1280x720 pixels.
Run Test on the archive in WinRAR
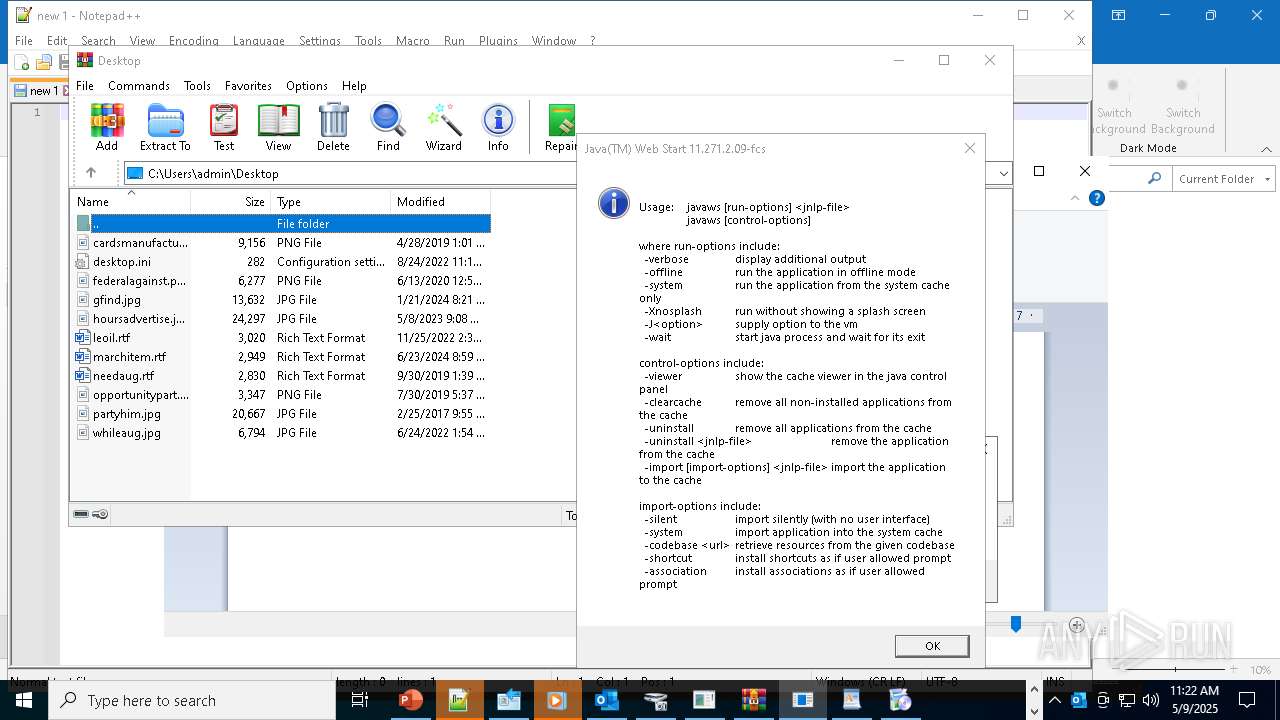coord(224,127)
